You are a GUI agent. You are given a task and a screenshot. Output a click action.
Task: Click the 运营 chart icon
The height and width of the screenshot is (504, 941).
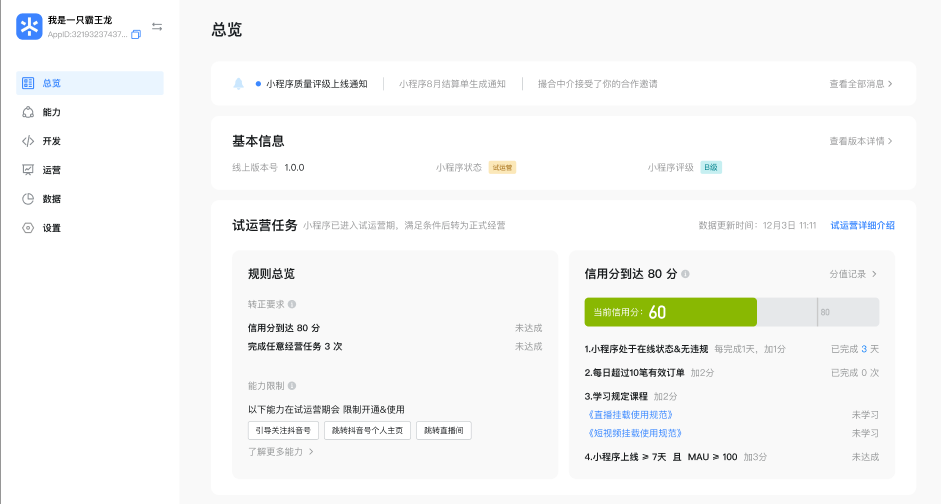pyautogui.click(x=28, y=170)
